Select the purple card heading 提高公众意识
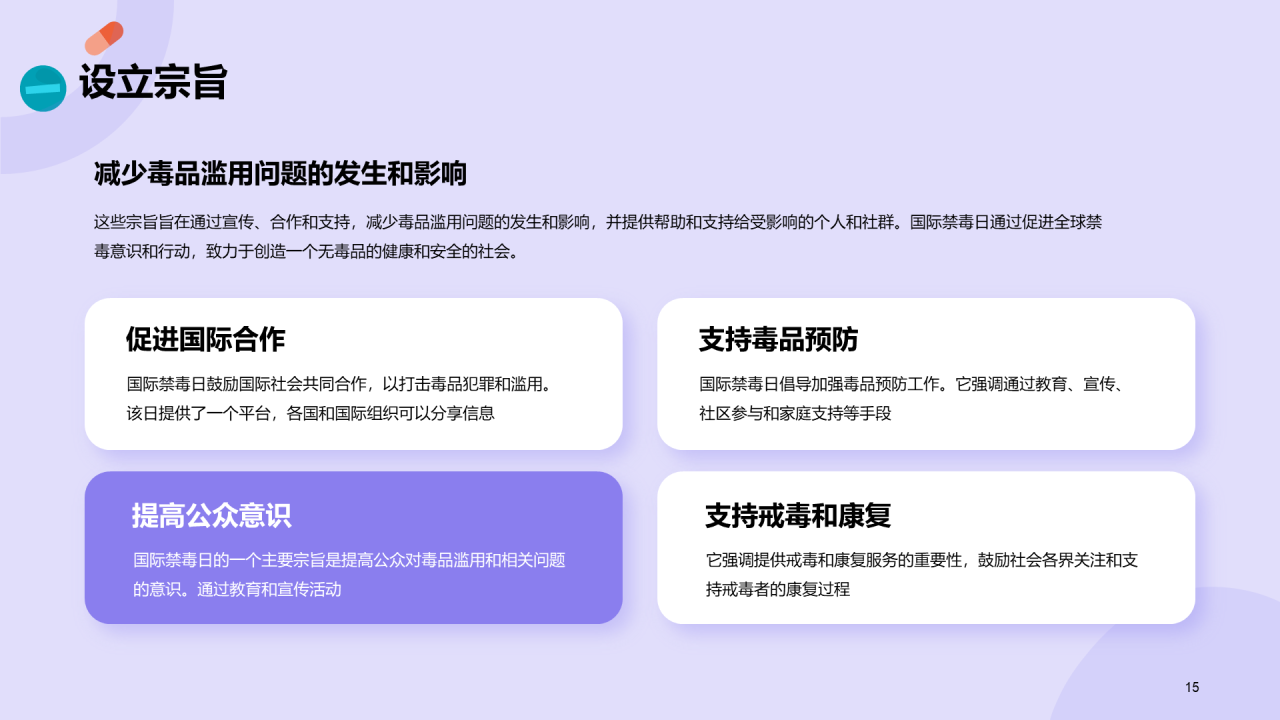The width and height of the screenshot is (1280, 720). coord(212,516)
